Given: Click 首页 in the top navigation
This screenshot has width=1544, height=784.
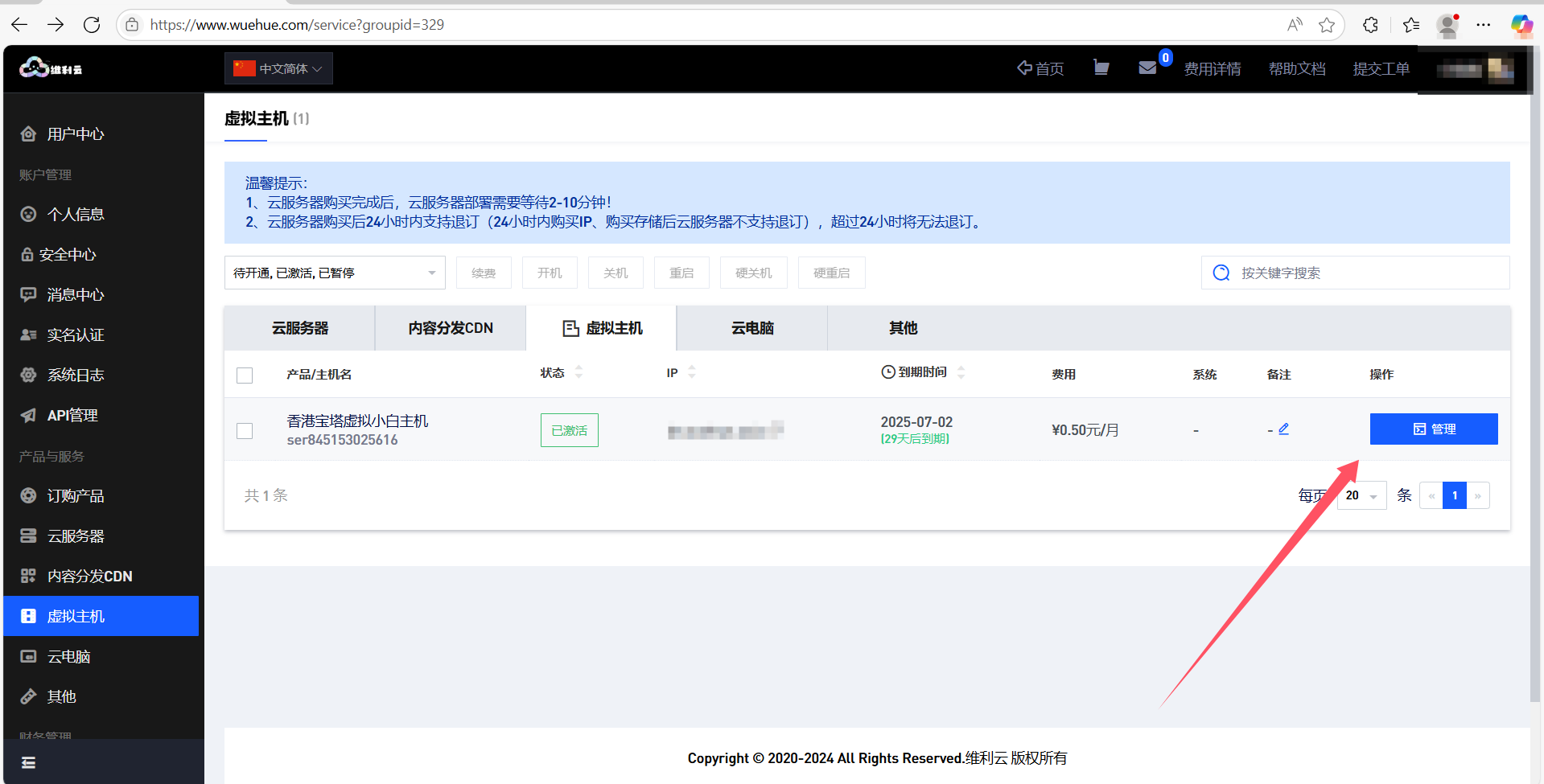Looking at the screenshot, I should click(1040, 68).
